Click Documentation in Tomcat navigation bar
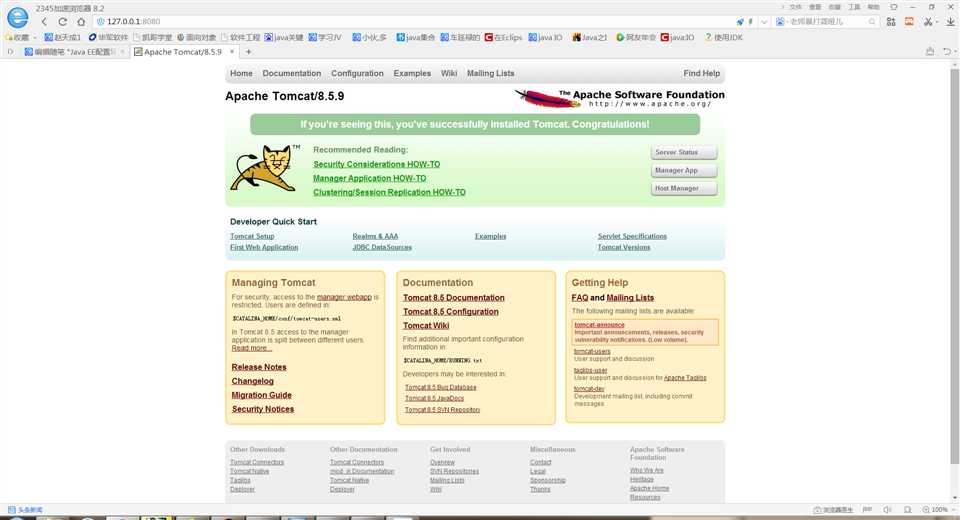This screenshot has width=960, height=520. point(291,73)
